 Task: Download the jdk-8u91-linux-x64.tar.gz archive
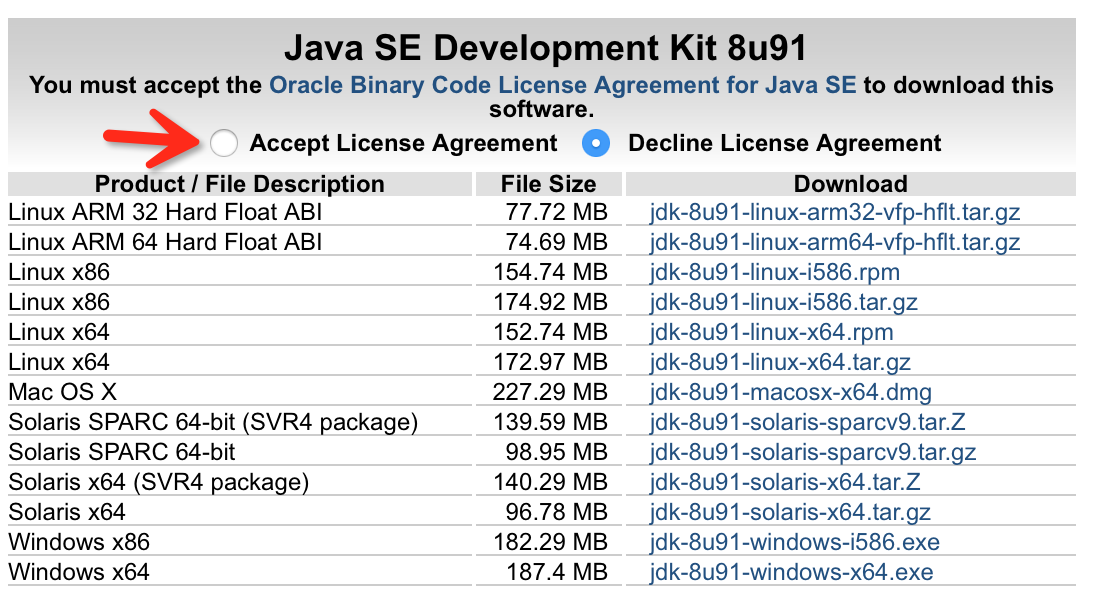[780, 362]
